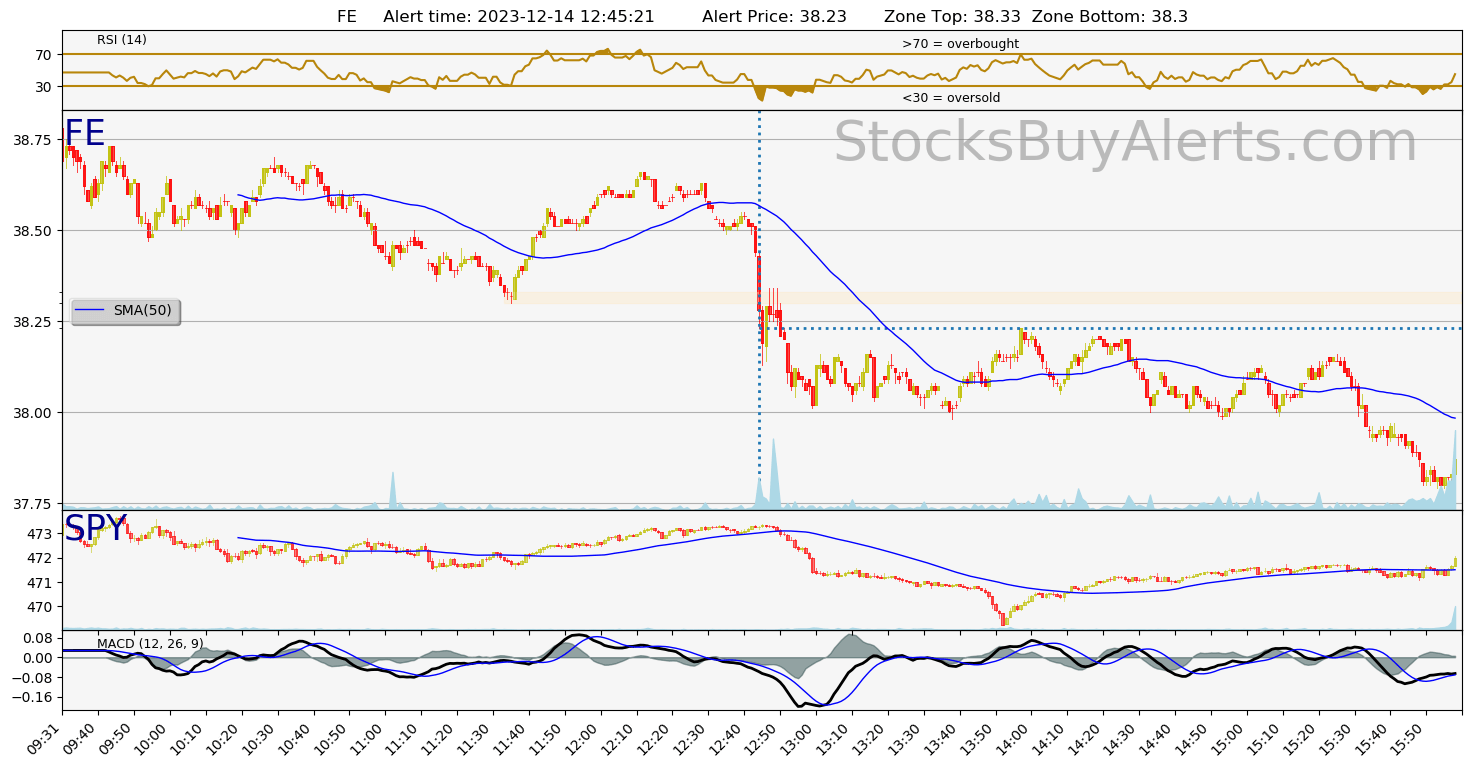
Task: Click the MACD (12, 26, 9) label
Action: coord(150,644)
